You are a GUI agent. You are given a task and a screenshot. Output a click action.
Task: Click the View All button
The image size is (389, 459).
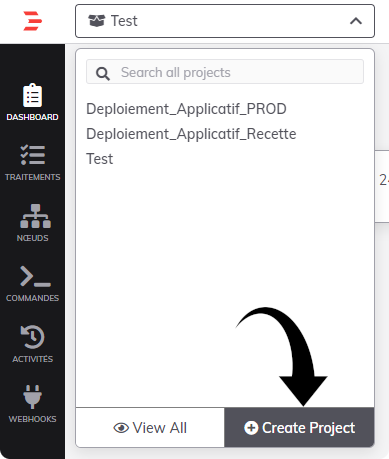click(150, 428)
